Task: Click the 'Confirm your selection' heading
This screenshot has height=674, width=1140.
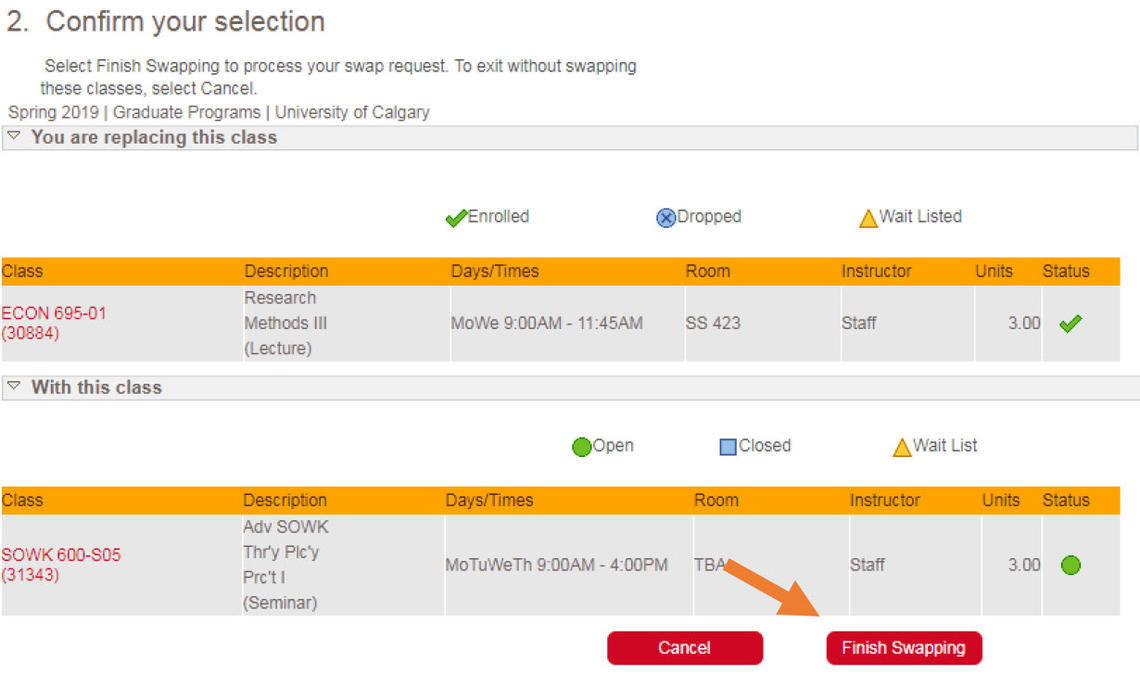Action: pyautogui.click(x=185, y=22)
